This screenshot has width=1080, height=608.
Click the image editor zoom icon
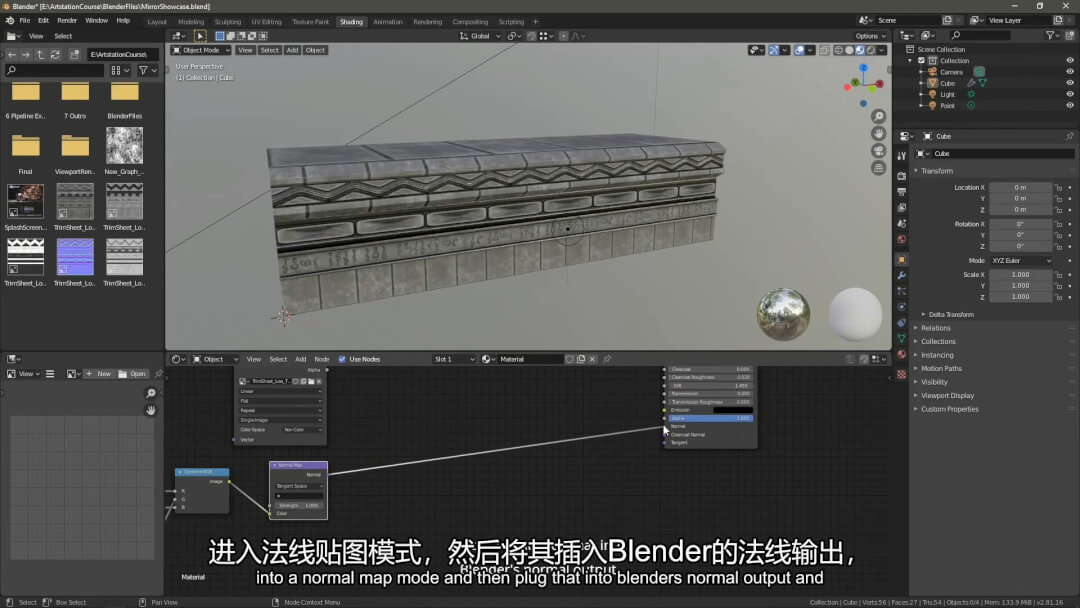pyautogui.click(x=151, y=393)
